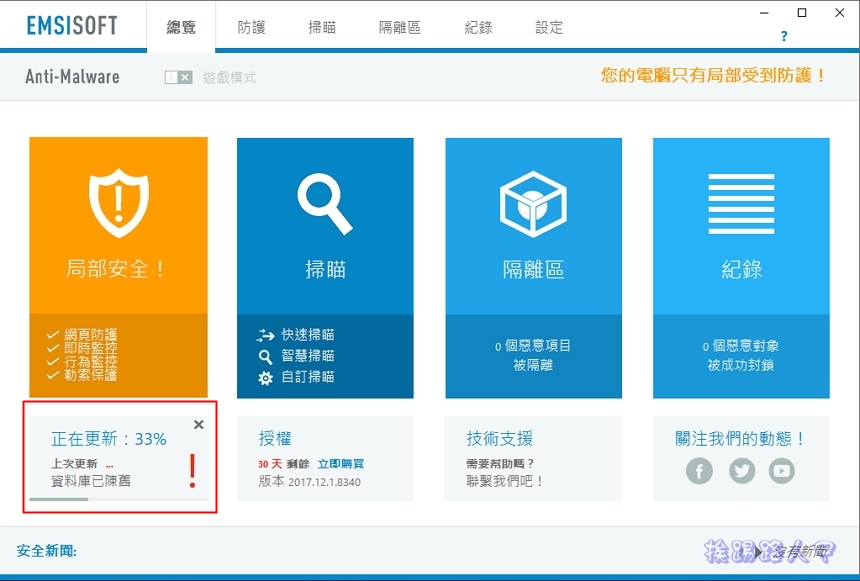Viewport: 860px width, 581px height.
Task: Open the 總覽 overview tab
Action: 181,27
